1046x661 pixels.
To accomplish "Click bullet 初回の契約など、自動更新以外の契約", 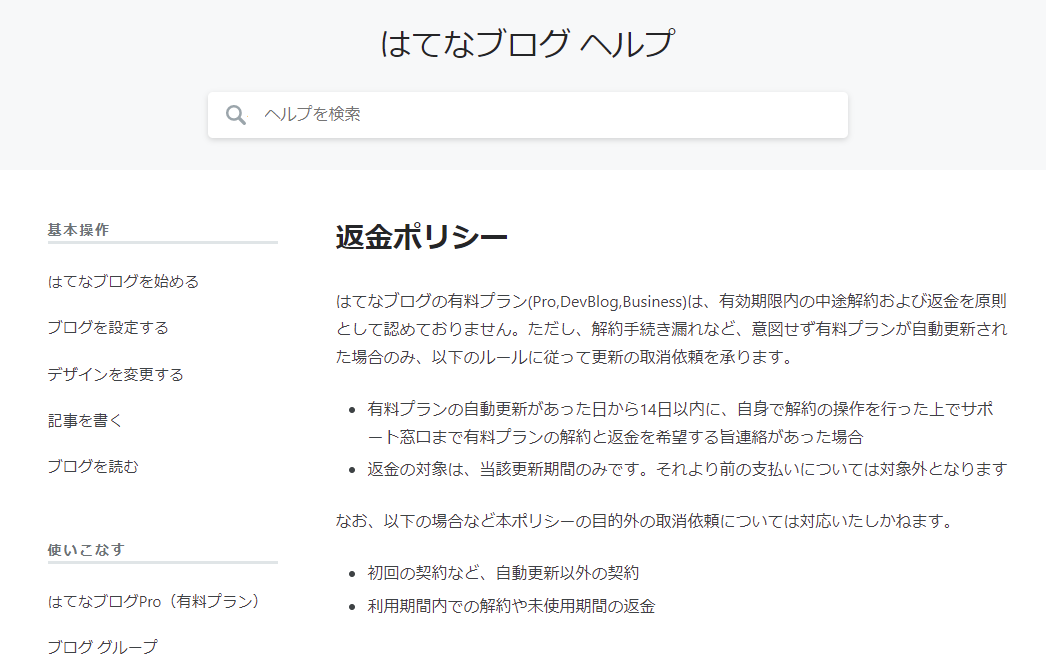I will click(503, 572).
